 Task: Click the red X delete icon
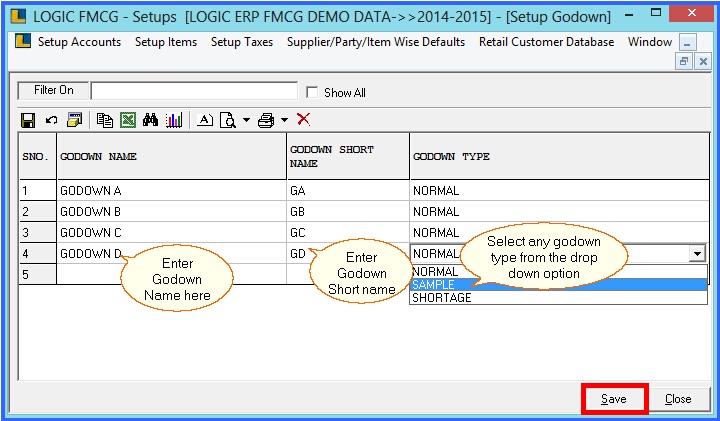point(303,120)
